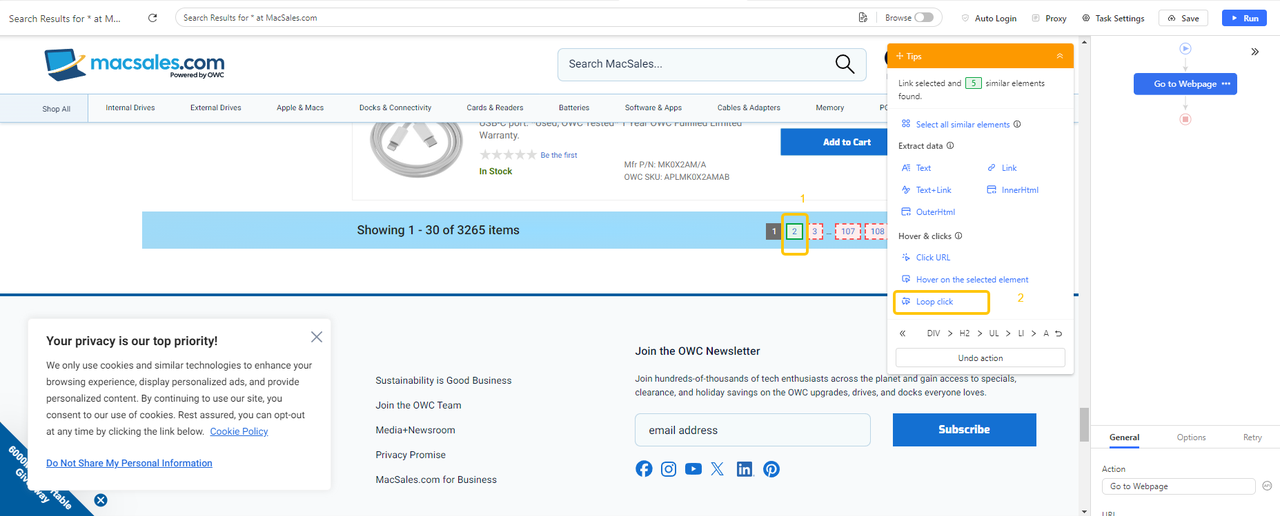Open the Facebook social icon
This screenshot has width=1280, height=516.
(x=644, y=469)
